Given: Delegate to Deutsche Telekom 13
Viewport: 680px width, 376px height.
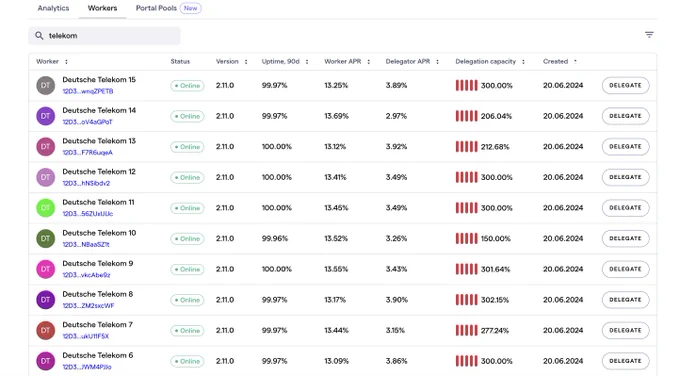Looking at the screenshot, I should 625,147.
